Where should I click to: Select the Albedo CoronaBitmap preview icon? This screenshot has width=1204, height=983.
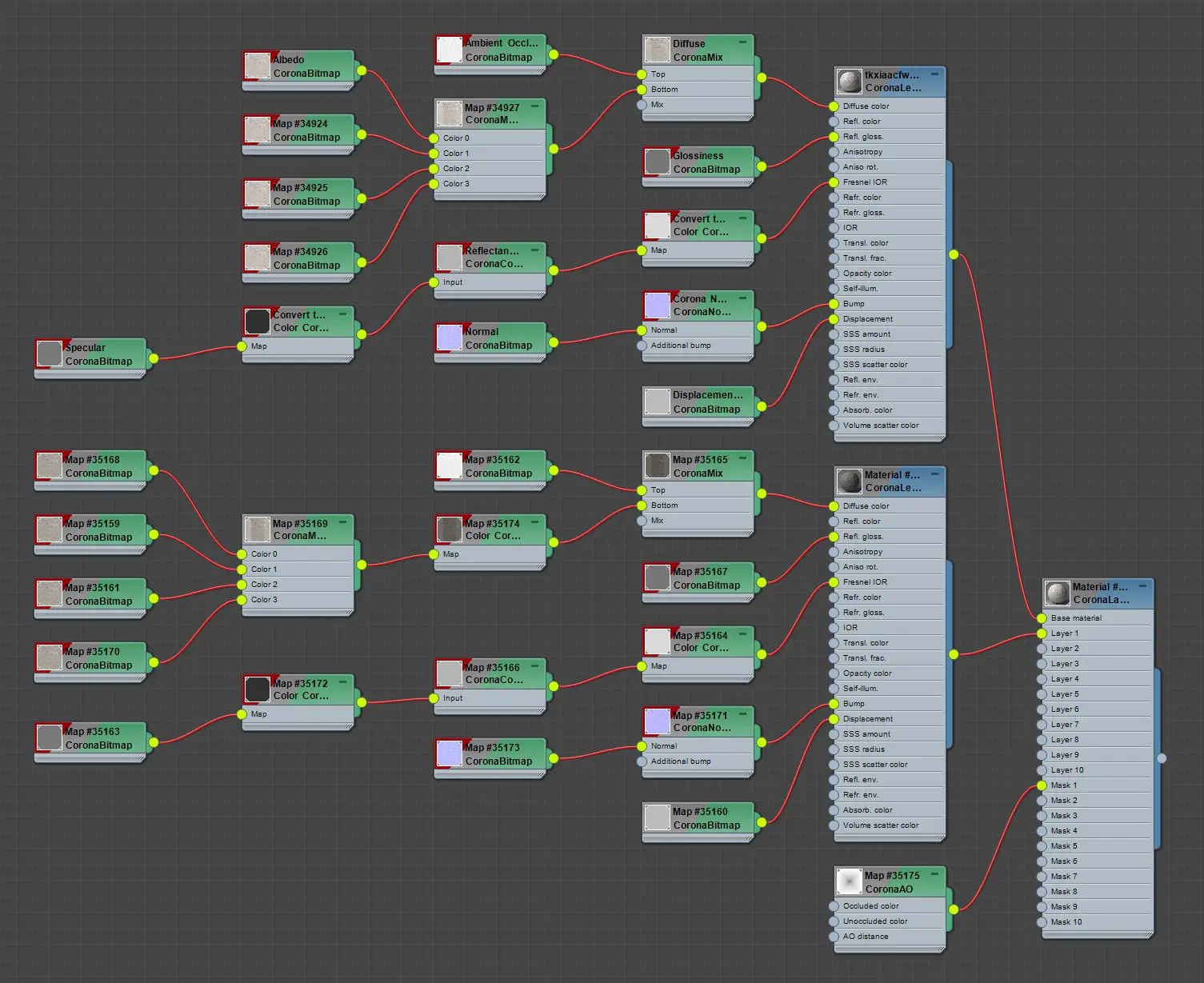click(x=257, y=66)
